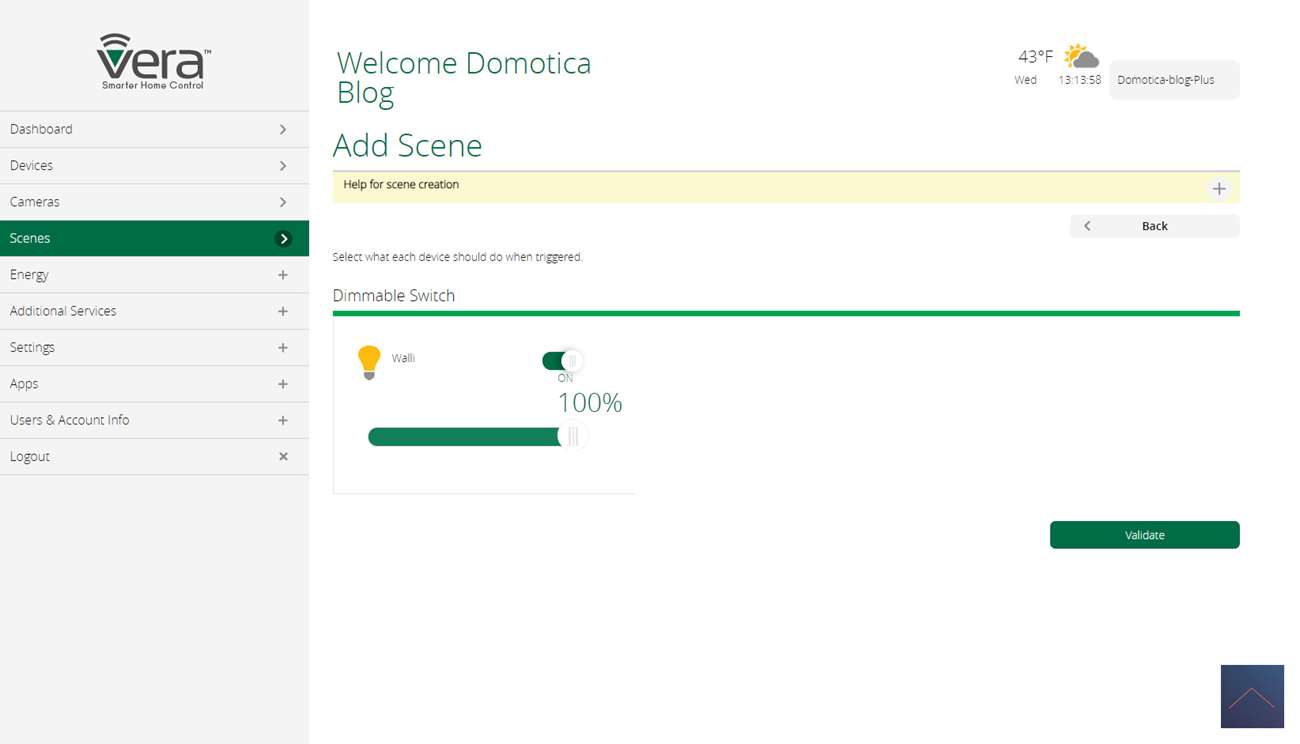
Task: Click the scroll-to-top arrow icon
Action: (x=1251, y=696)
